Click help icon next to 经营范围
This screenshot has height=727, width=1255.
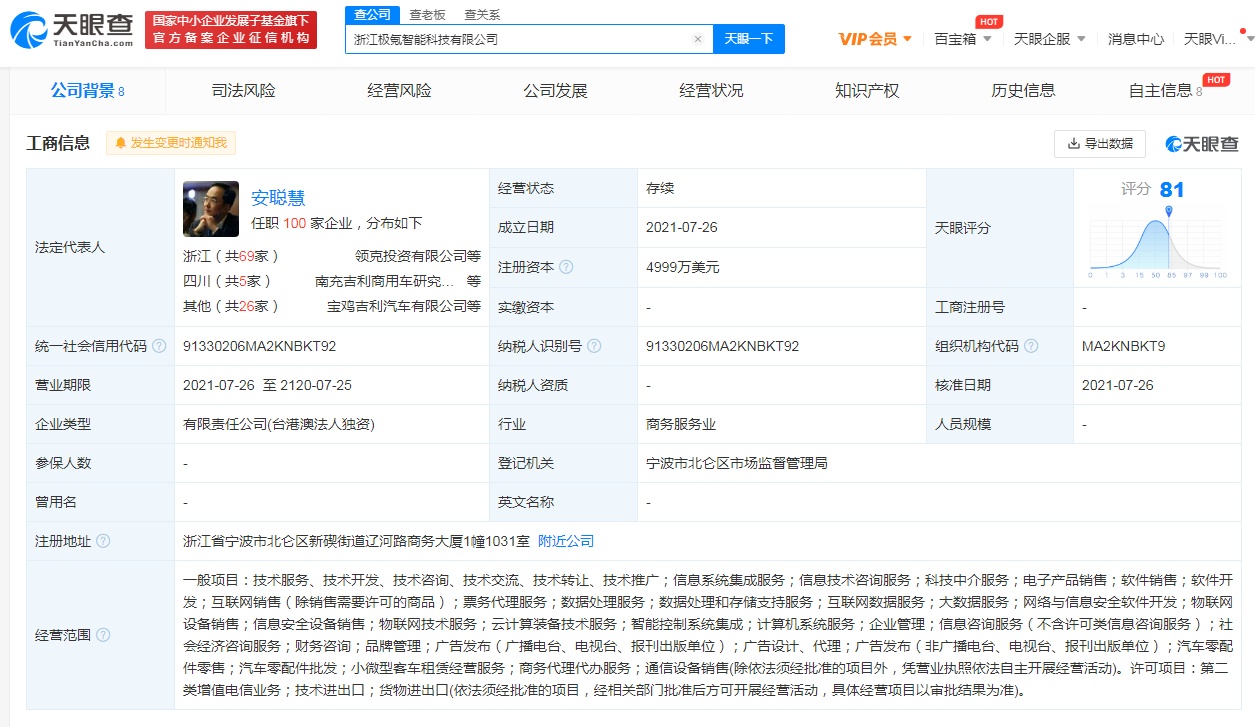coord(104,635)
